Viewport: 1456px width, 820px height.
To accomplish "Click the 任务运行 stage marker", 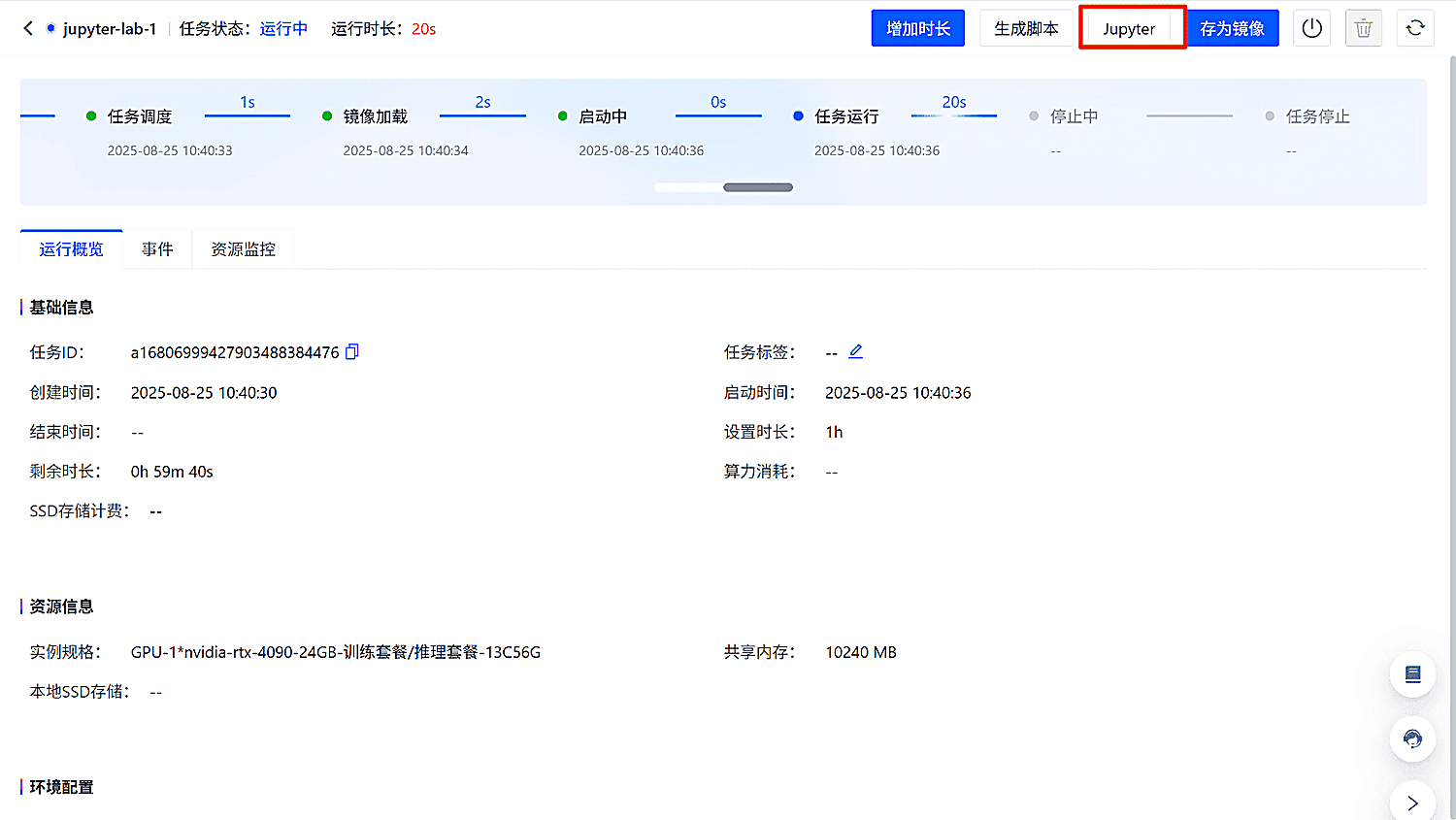I will coord(798,116).
